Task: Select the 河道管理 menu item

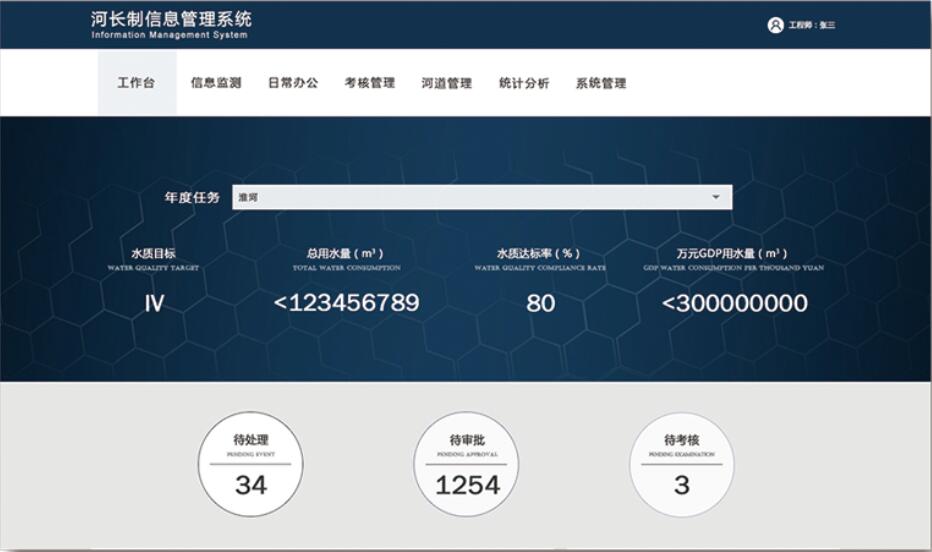Action: coord(446,83)
